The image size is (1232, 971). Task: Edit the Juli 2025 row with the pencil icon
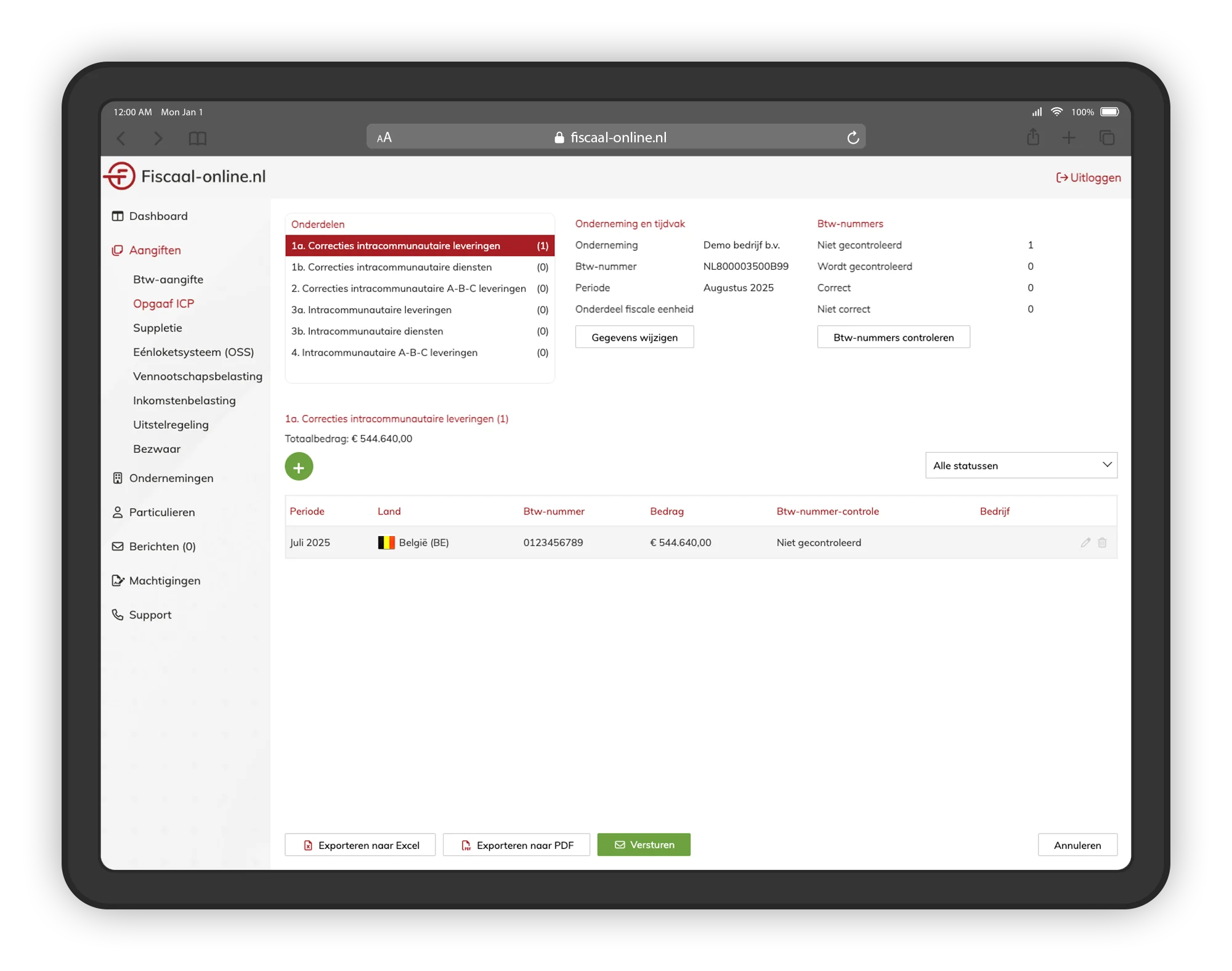(1085, 543)
